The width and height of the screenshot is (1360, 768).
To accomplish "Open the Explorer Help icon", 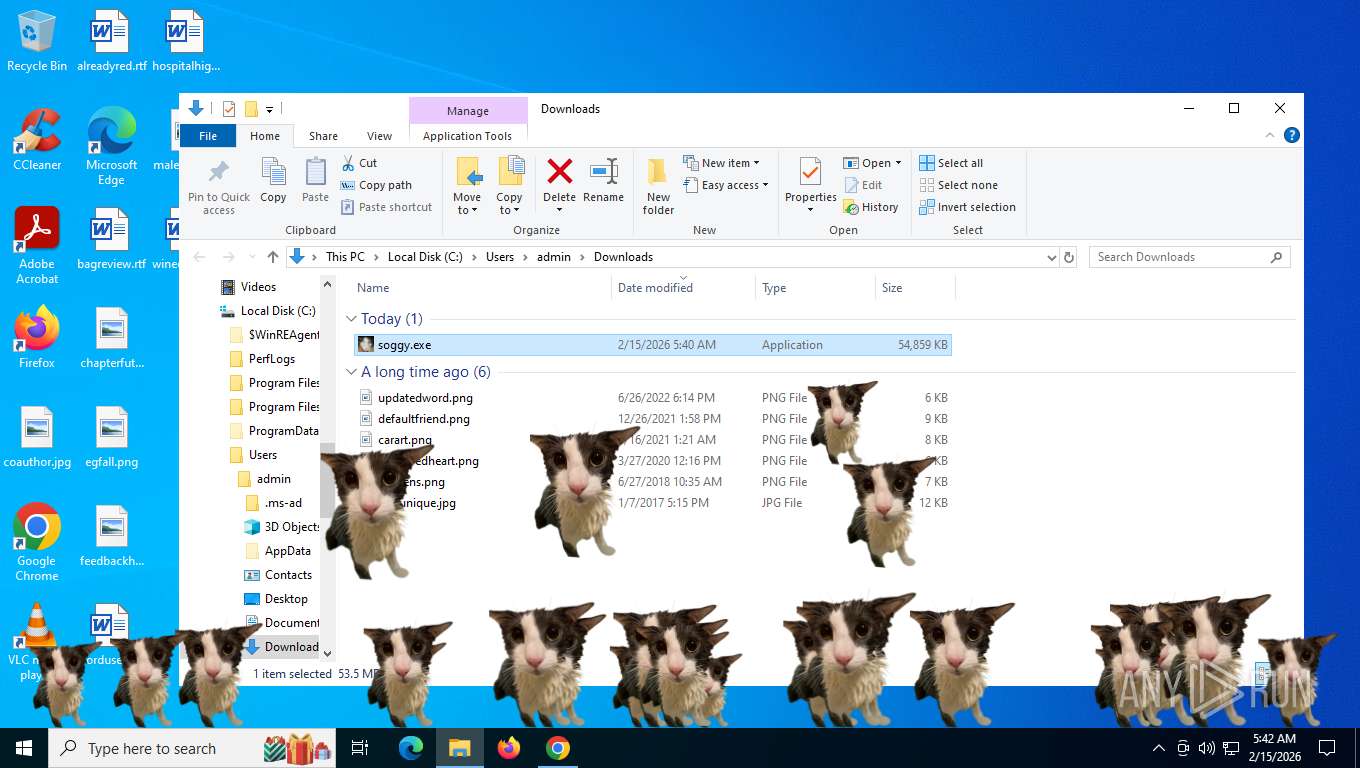I will pyautogui.click(x=1292, y=136).
